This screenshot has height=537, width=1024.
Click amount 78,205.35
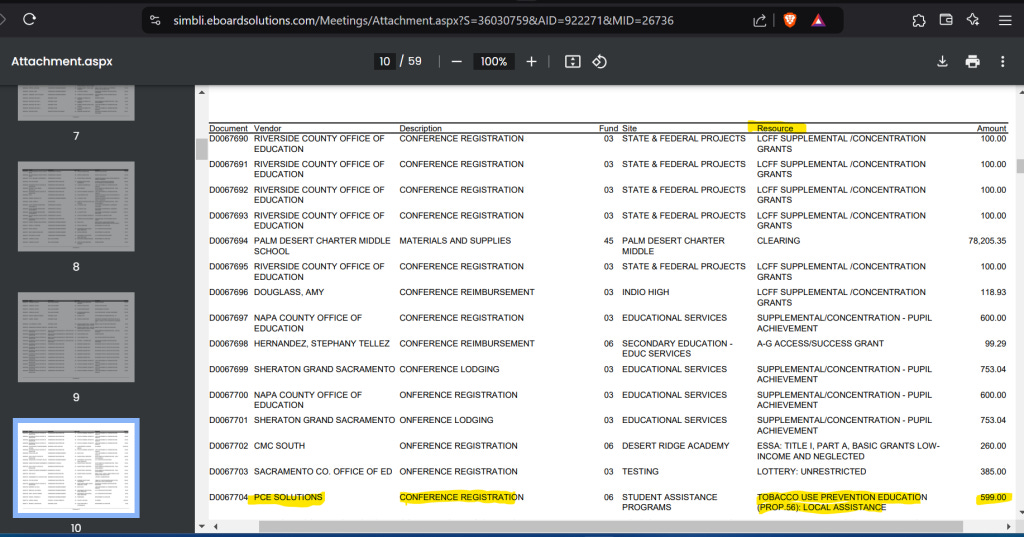click(987, 241)
